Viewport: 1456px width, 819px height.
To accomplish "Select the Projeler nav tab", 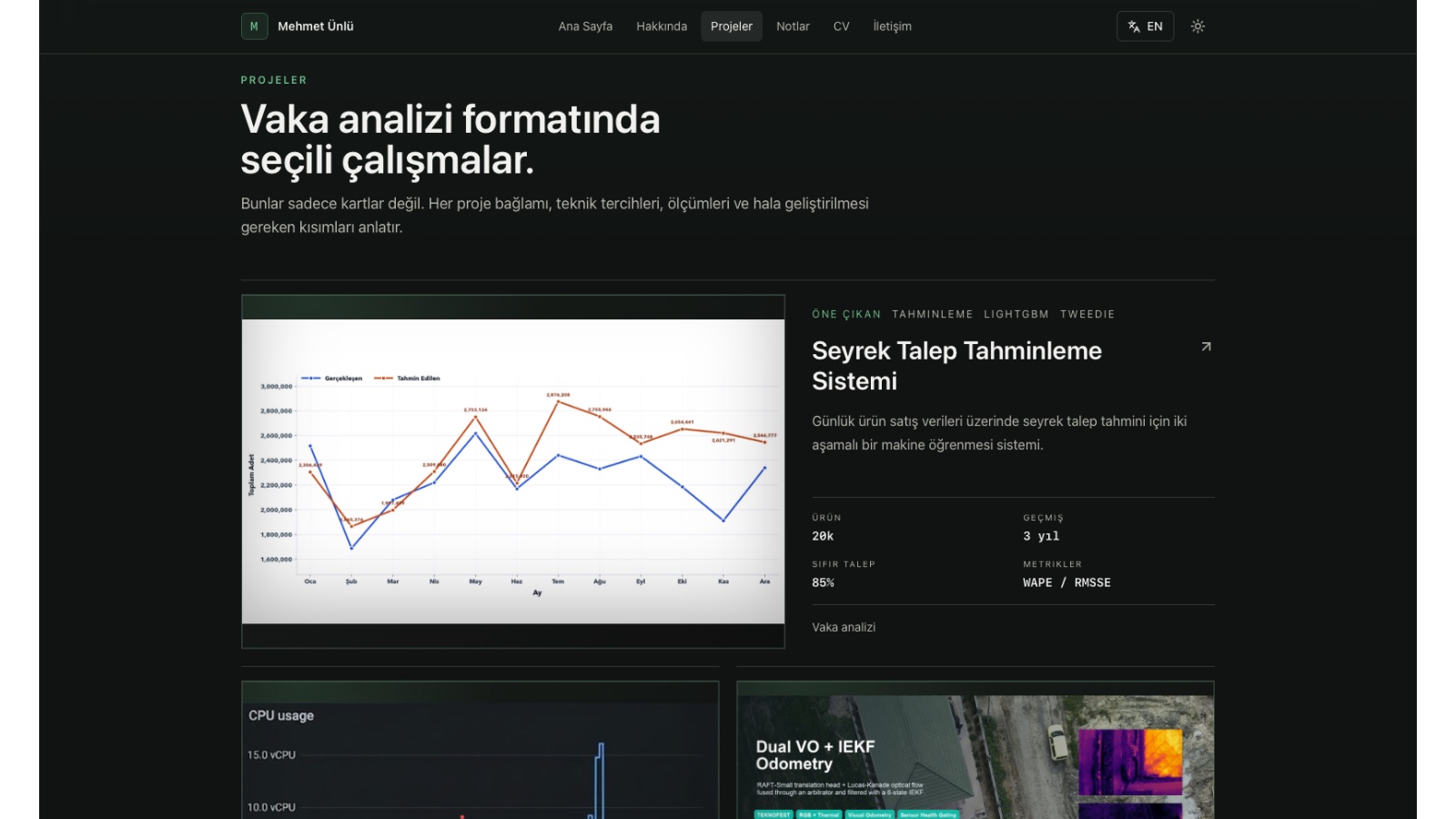I will (732, 26).
